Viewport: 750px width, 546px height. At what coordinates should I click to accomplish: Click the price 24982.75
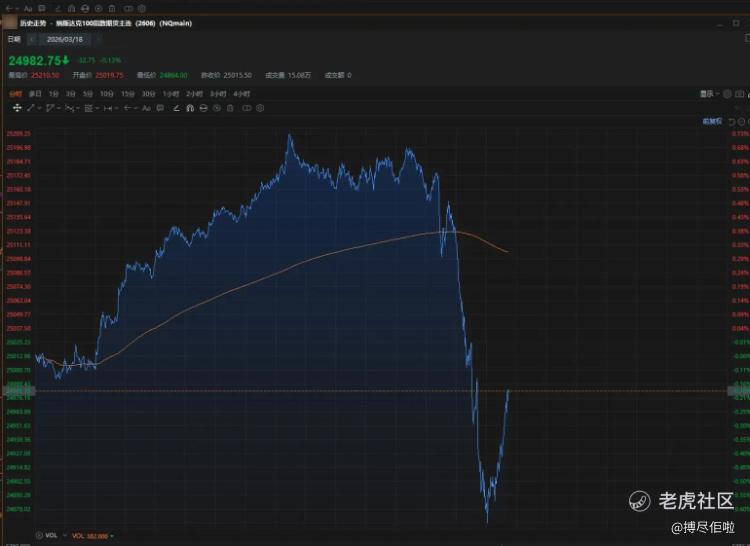pyautogui.click(x=35, y=60)
